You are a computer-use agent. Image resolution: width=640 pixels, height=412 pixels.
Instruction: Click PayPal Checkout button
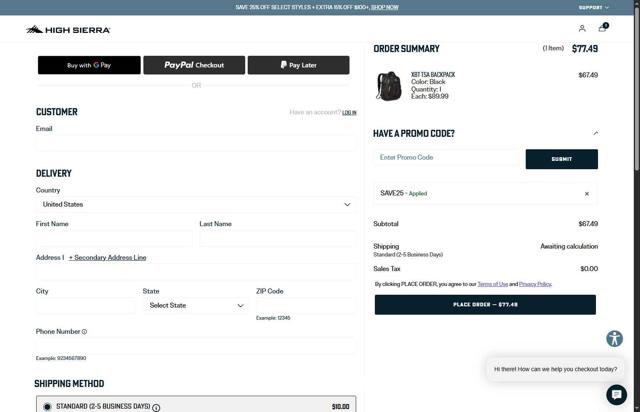click(194, 65)
